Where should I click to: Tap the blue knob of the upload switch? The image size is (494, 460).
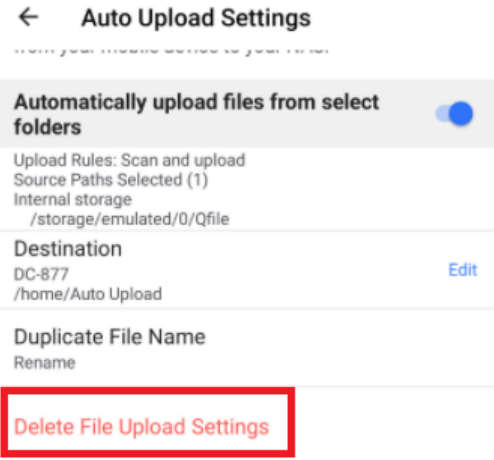461,114
